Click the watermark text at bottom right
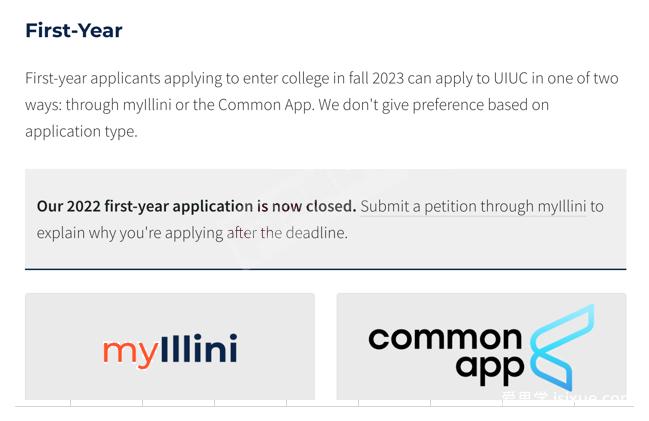The width and height of the screenshot is (649, 421). click(x=564, y=396)
